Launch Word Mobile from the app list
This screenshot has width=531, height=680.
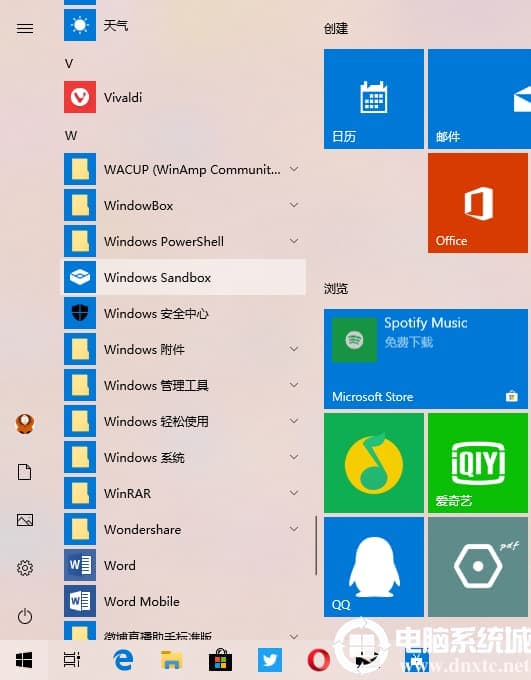[x=184, y=601]
